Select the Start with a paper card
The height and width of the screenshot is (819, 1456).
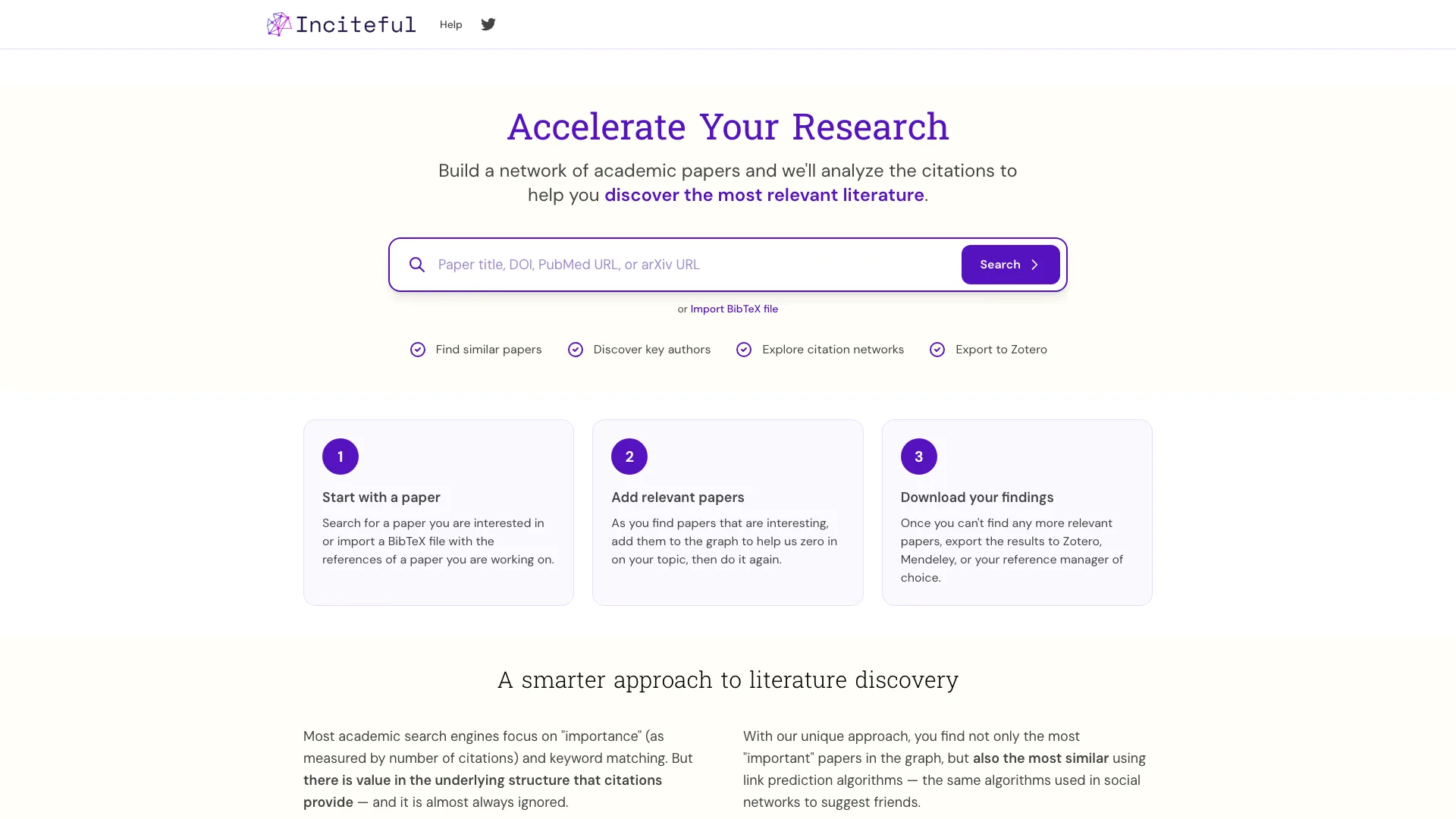(438, 513)
